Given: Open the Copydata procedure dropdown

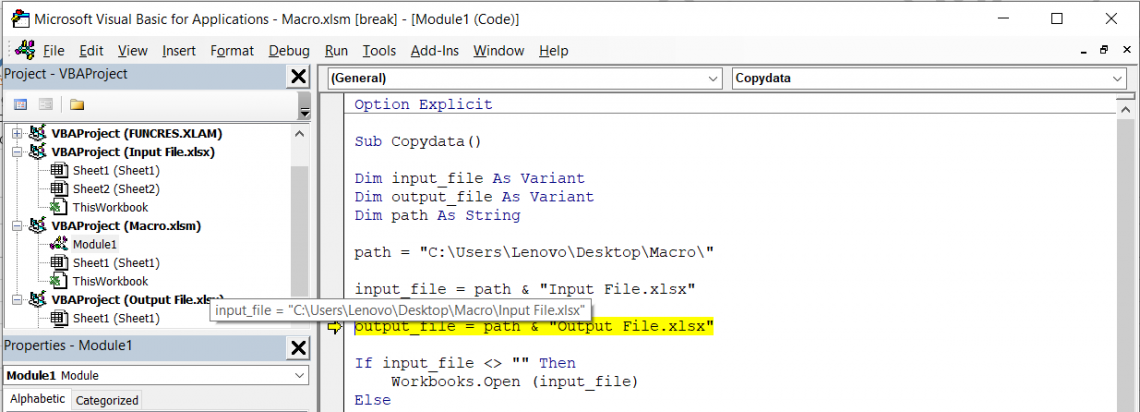Looking at the screenshot, I should click(1117, 78).
